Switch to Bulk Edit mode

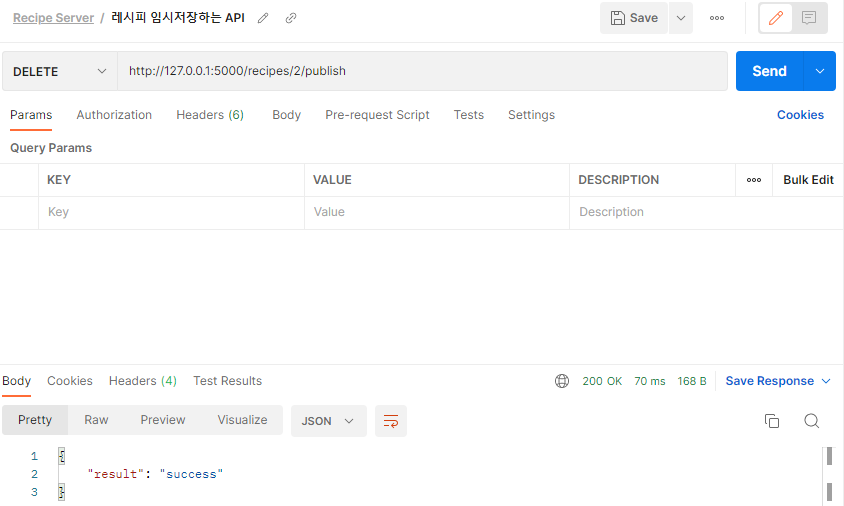coord(808,180)
